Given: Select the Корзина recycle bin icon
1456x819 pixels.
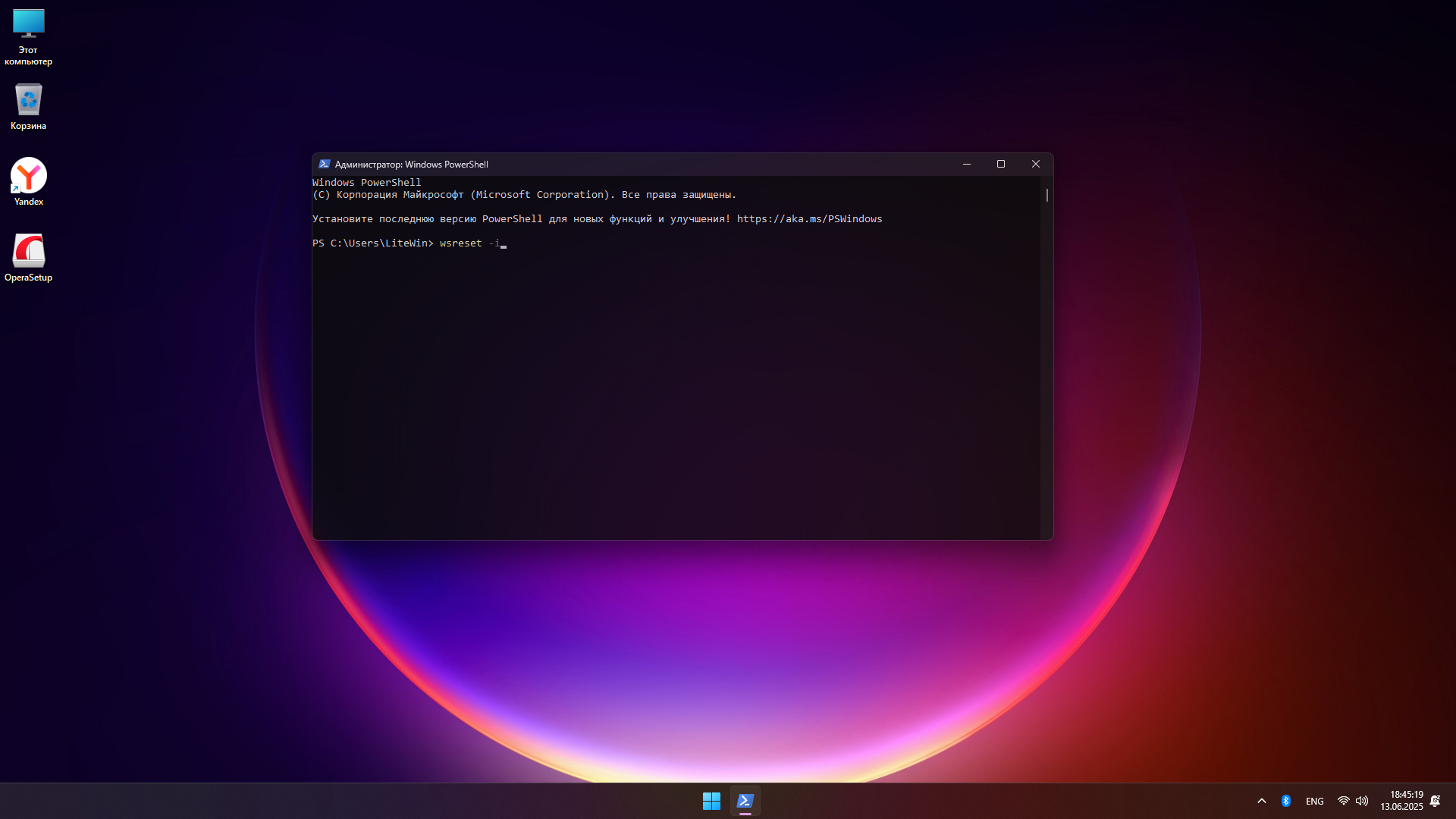Looking at the screenshot, I should [x=28, y=106].
